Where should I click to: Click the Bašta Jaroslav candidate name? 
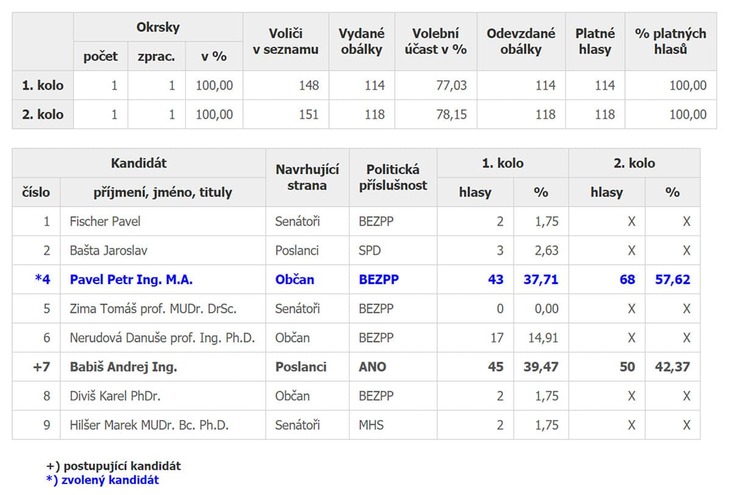pos(108,251)
